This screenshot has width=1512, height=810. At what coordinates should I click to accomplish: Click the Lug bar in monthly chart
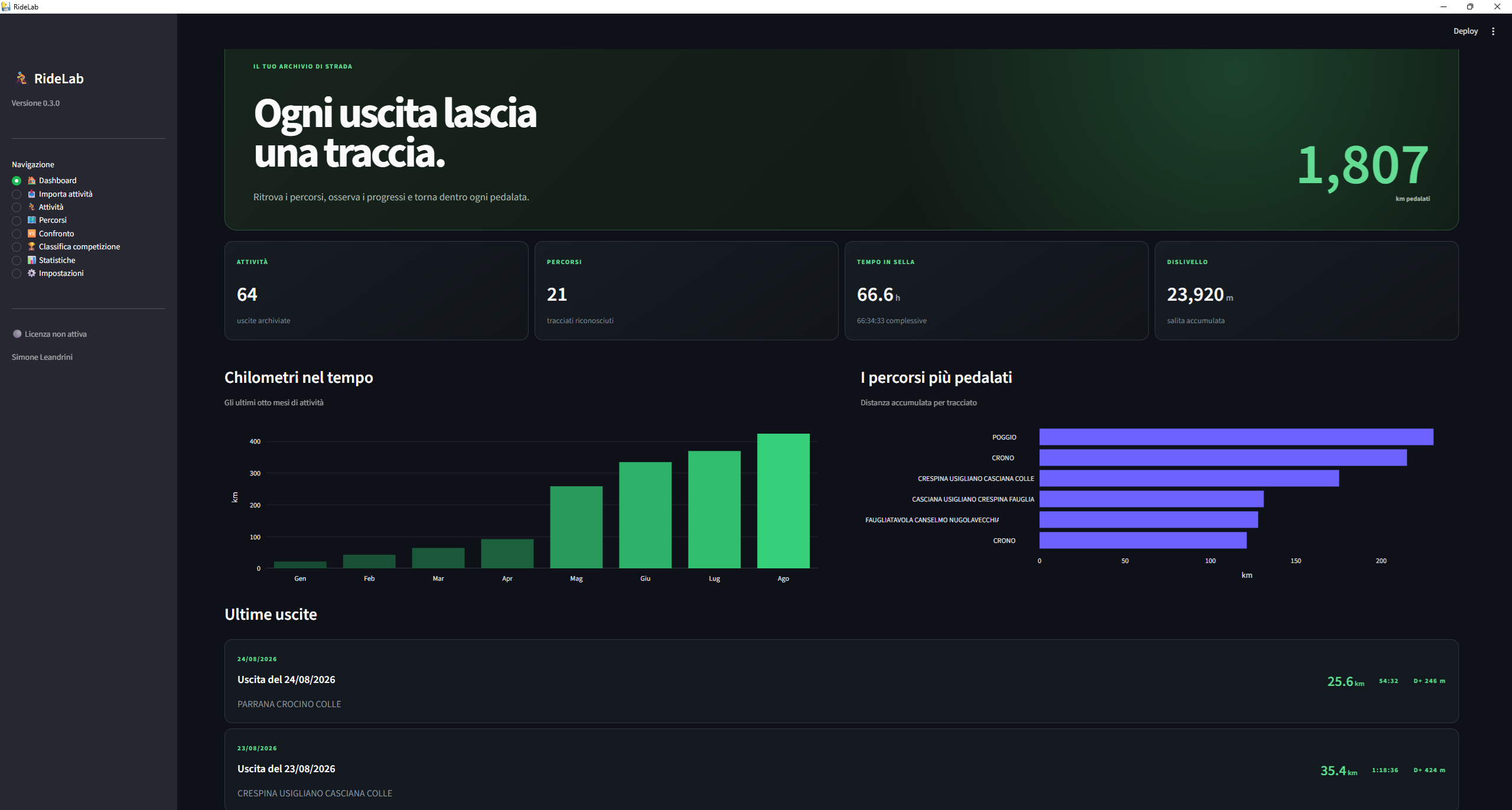point(714,509)
